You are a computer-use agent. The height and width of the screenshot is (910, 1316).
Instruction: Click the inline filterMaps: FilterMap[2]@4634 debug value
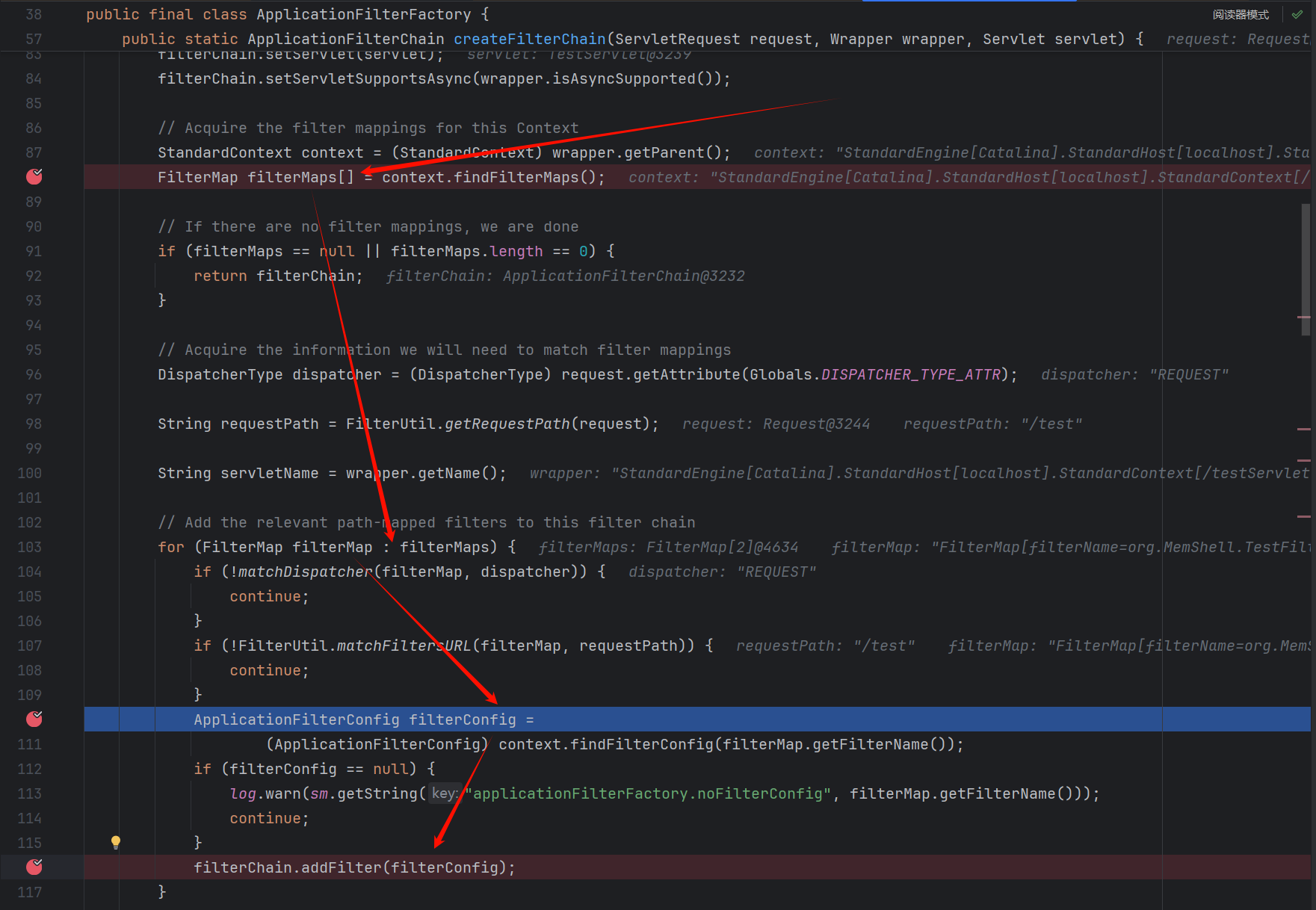(x=668, y=547)
